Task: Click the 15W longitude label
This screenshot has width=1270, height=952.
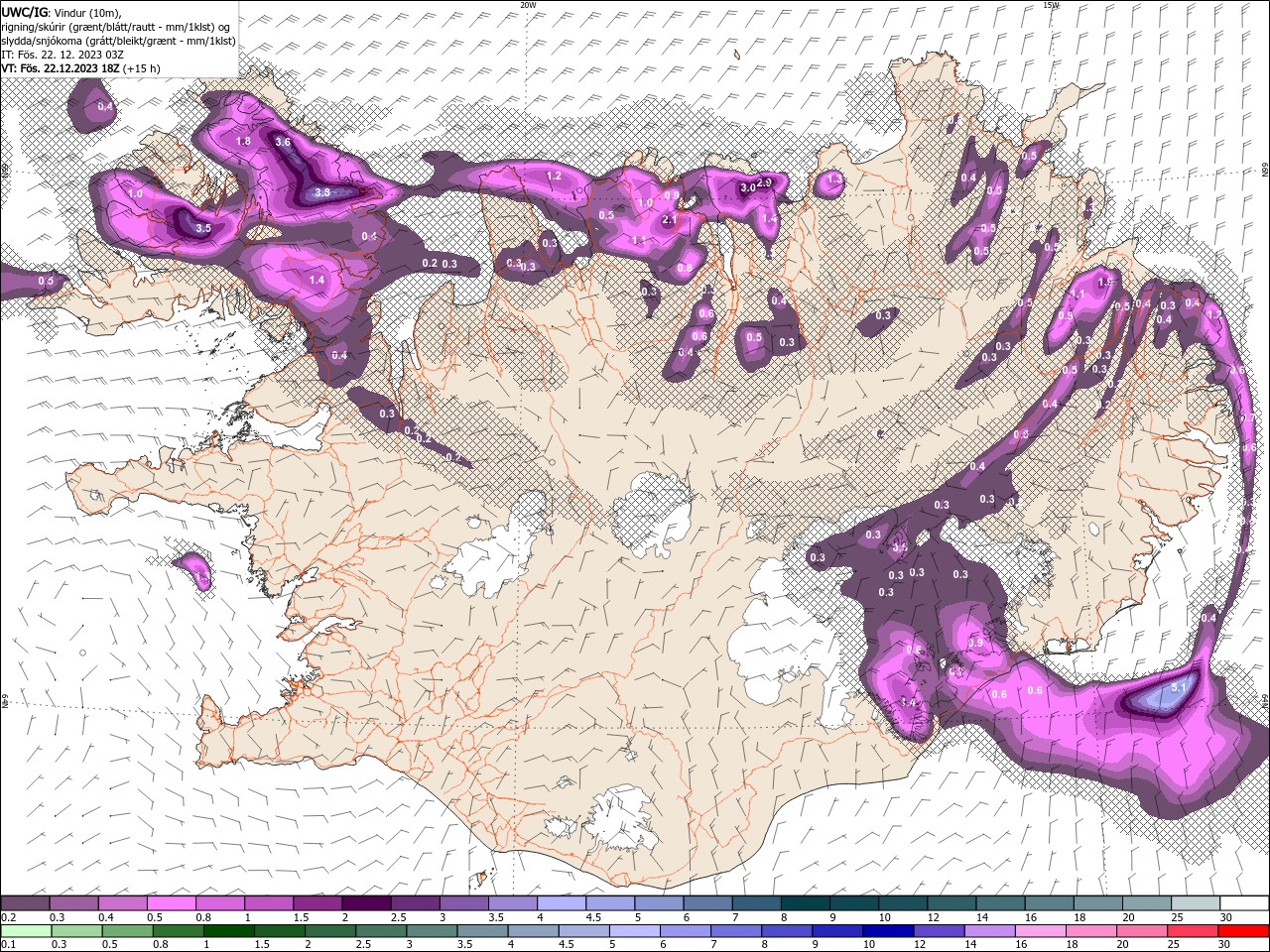Action: [x=1051, y=5]
